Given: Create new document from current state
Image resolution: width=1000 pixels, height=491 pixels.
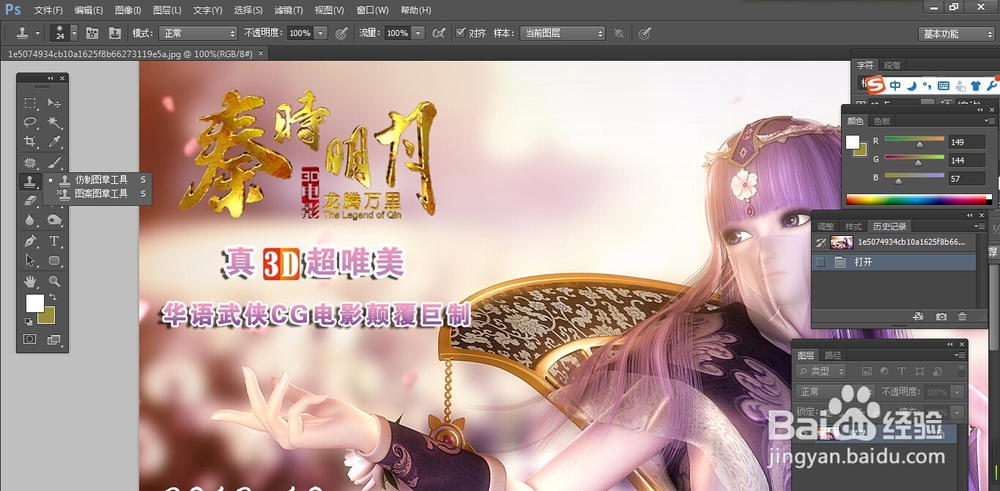Looking at the screenshot, I should pyautogui.click(x=918, y=316).
